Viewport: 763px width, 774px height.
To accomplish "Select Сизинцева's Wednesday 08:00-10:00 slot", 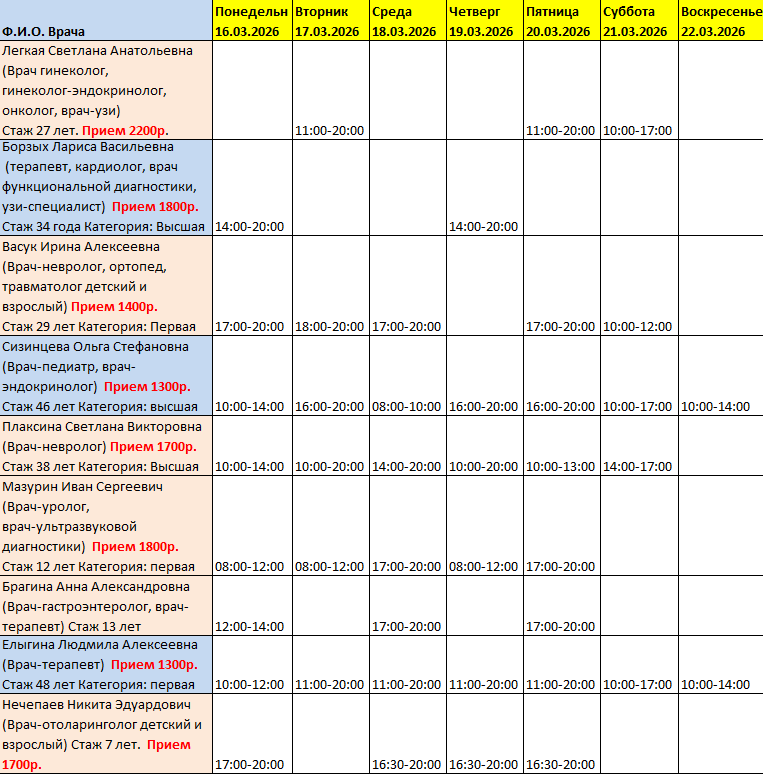I will tap(407, 407).
